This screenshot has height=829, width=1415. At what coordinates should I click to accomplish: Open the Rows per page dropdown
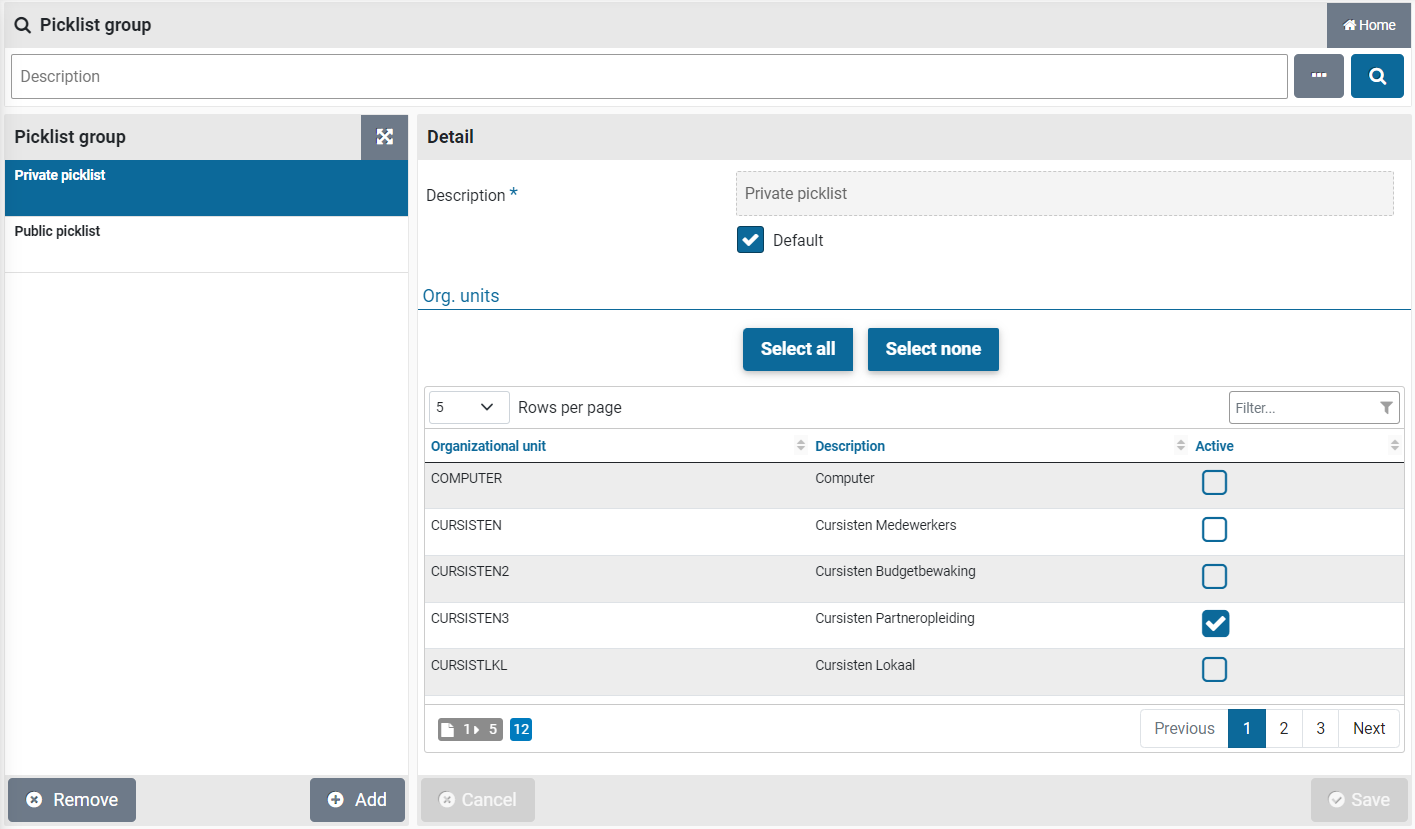tap(468, 407)
